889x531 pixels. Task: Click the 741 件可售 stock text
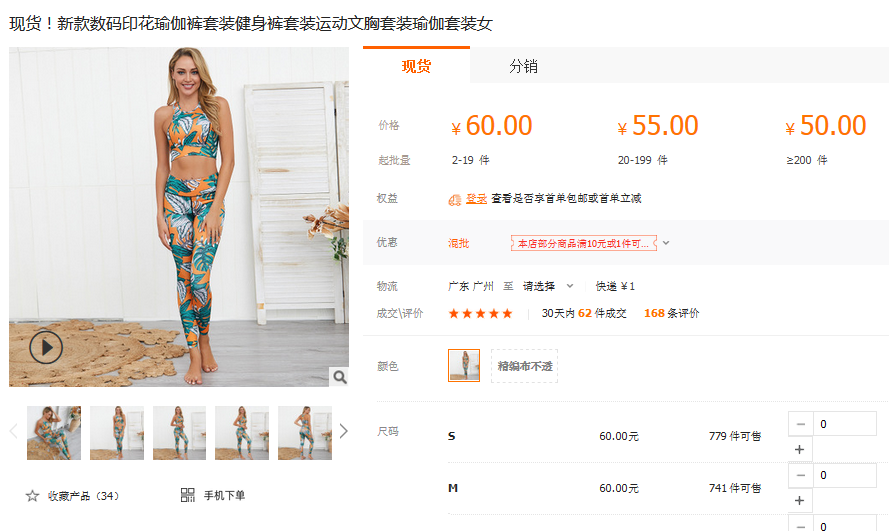click(735, 488)
